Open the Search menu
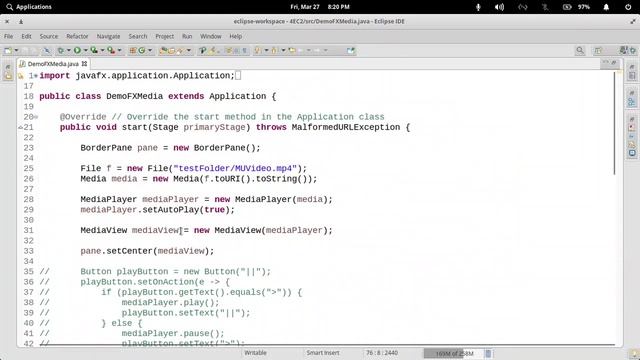 pos(138,36)
